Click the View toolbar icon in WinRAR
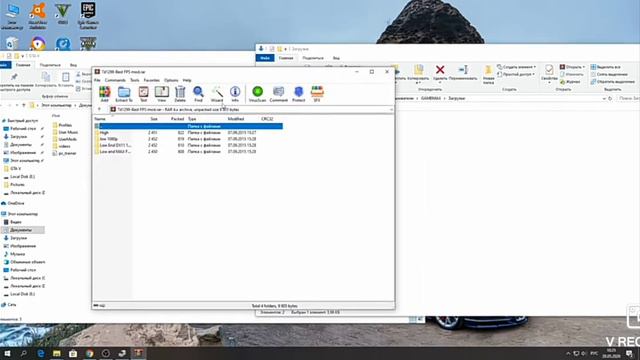This screenshot has width=640, height=360. click(x=162, y=94)
